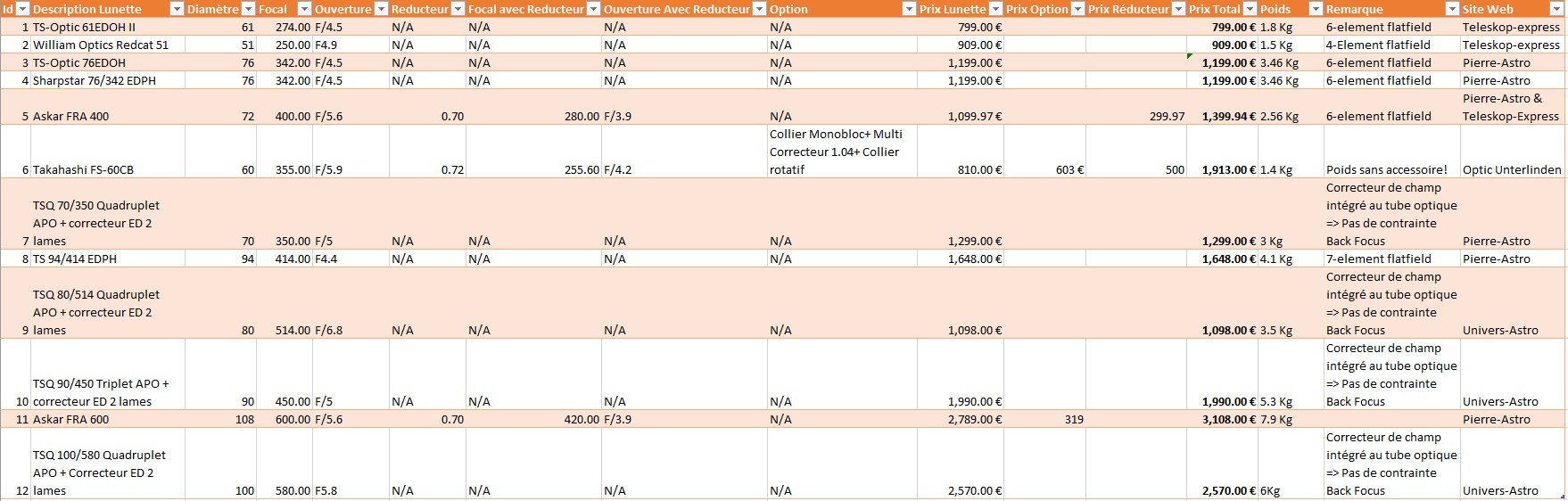Open the Prix Lunette filter dropdown
The height and width of the screenshot is (501, 1568).
tap(995, 9)
